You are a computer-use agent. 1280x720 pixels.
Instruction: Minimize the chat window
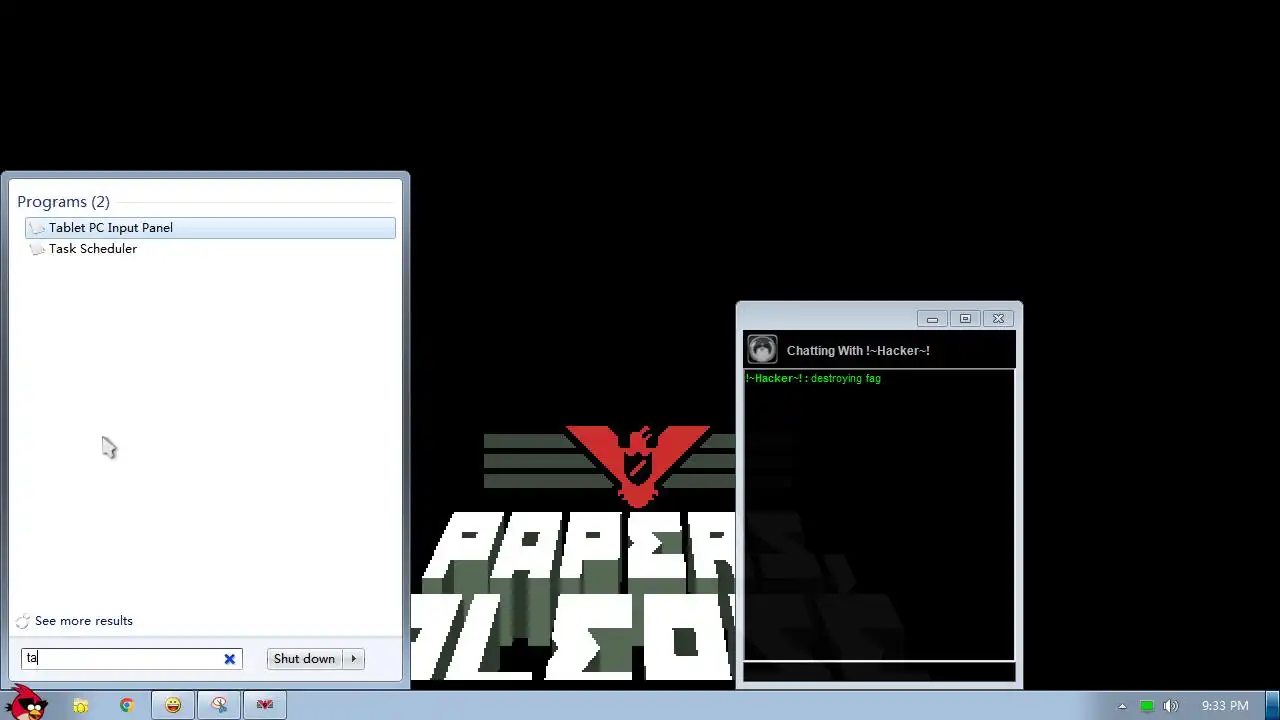[932, 319]
